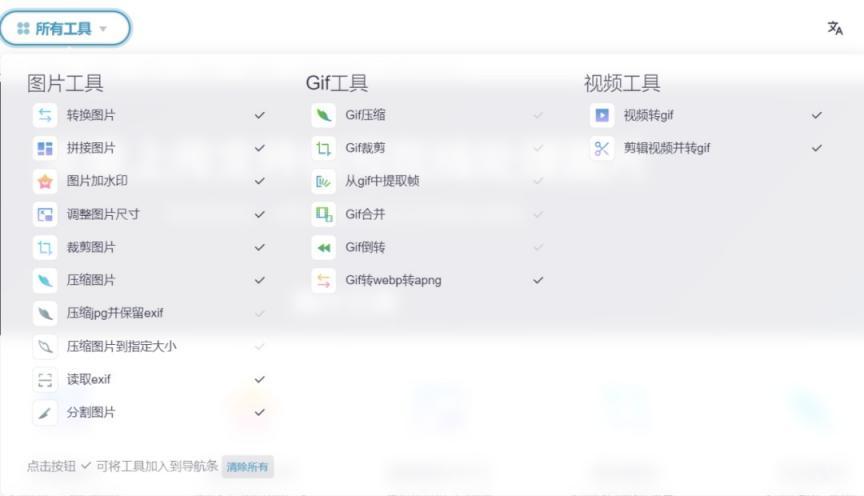864x496 pixels.
Task: Toggle checkmark for 图片加水印
Action: pyautogui.click(x=260, y=181)
